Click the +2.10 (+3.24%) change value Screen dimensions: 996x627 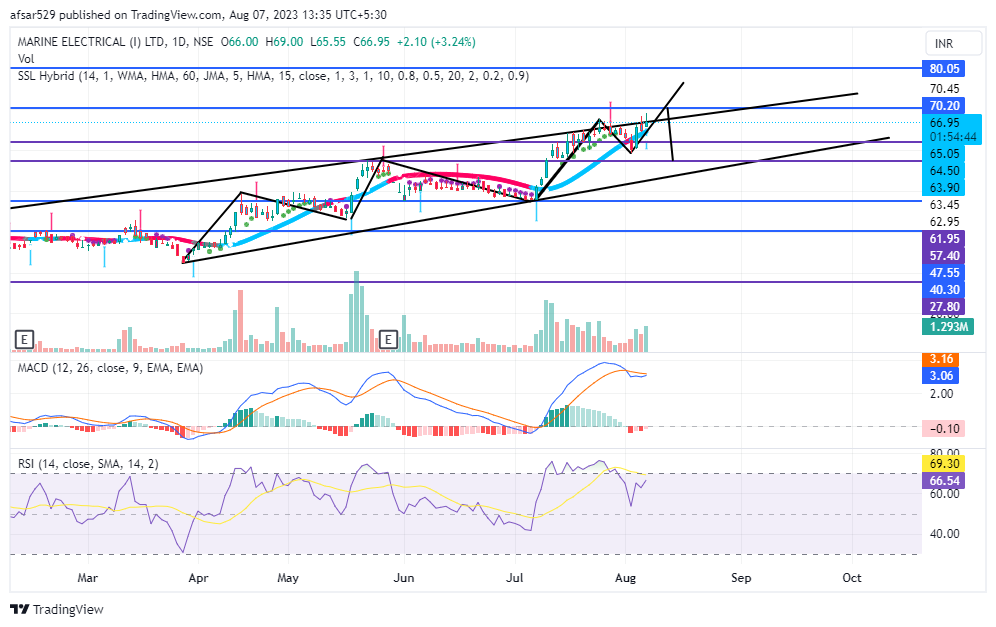pyautogui.click(x=436, y=42)
